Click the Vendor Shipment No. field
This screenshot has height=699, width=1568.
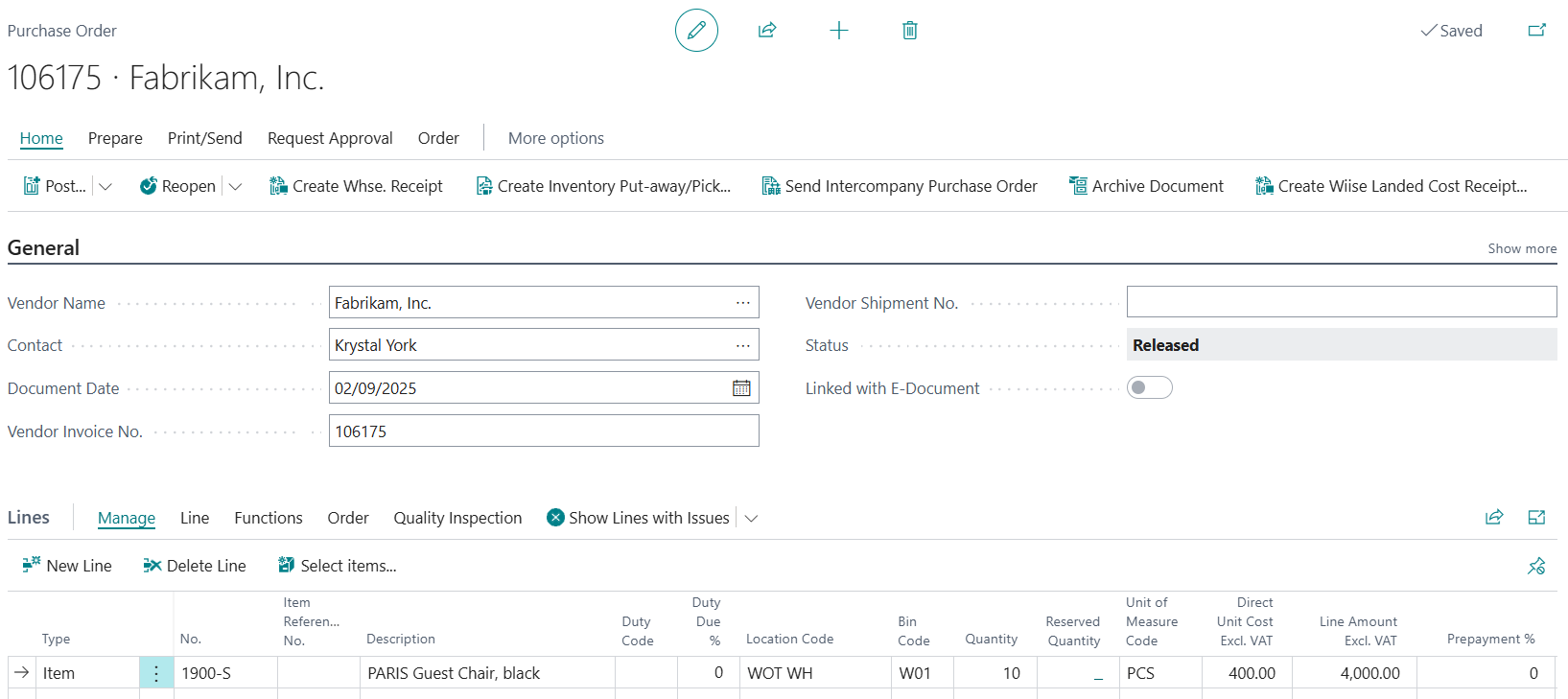point(1341,302)
